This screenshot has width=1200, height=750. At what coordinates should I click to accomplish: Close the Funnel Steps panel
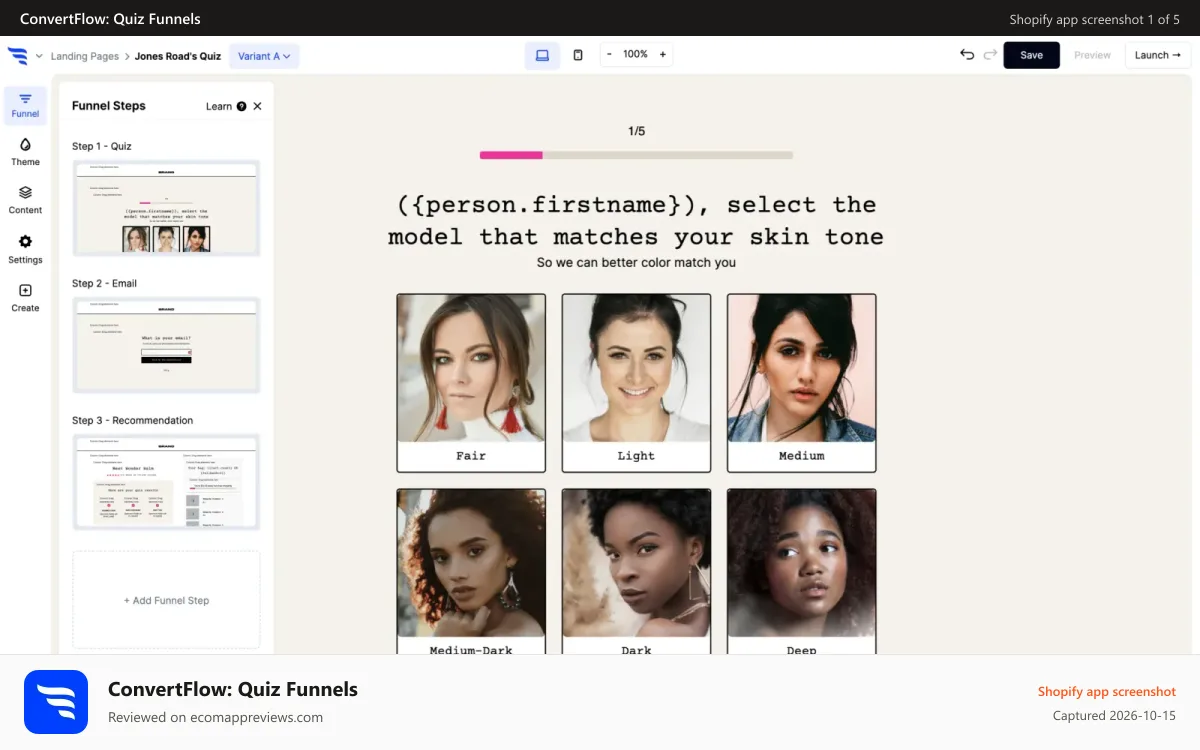(x=257, y=106)
